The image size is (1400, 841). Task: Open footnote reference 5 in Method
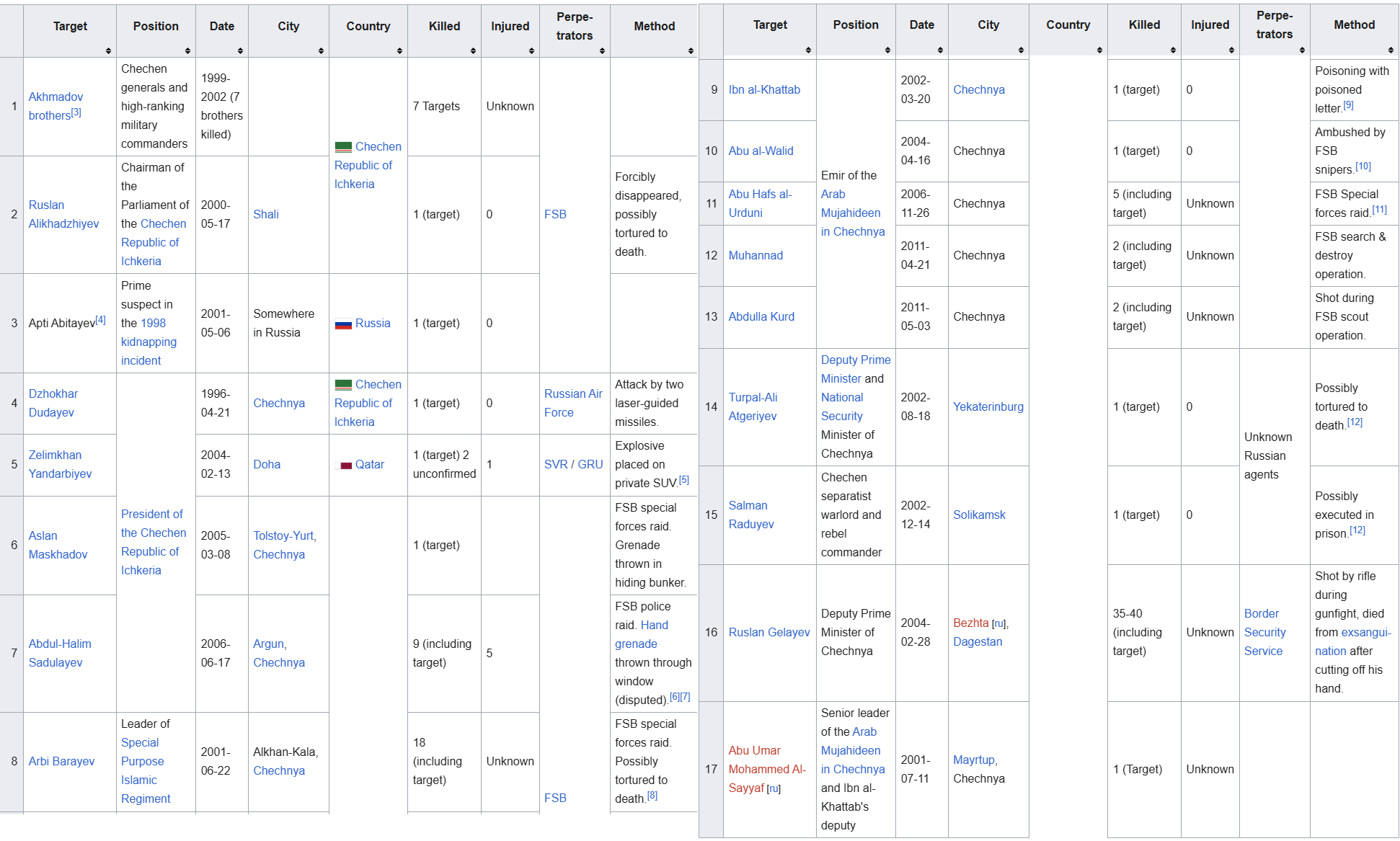[684, 480]
